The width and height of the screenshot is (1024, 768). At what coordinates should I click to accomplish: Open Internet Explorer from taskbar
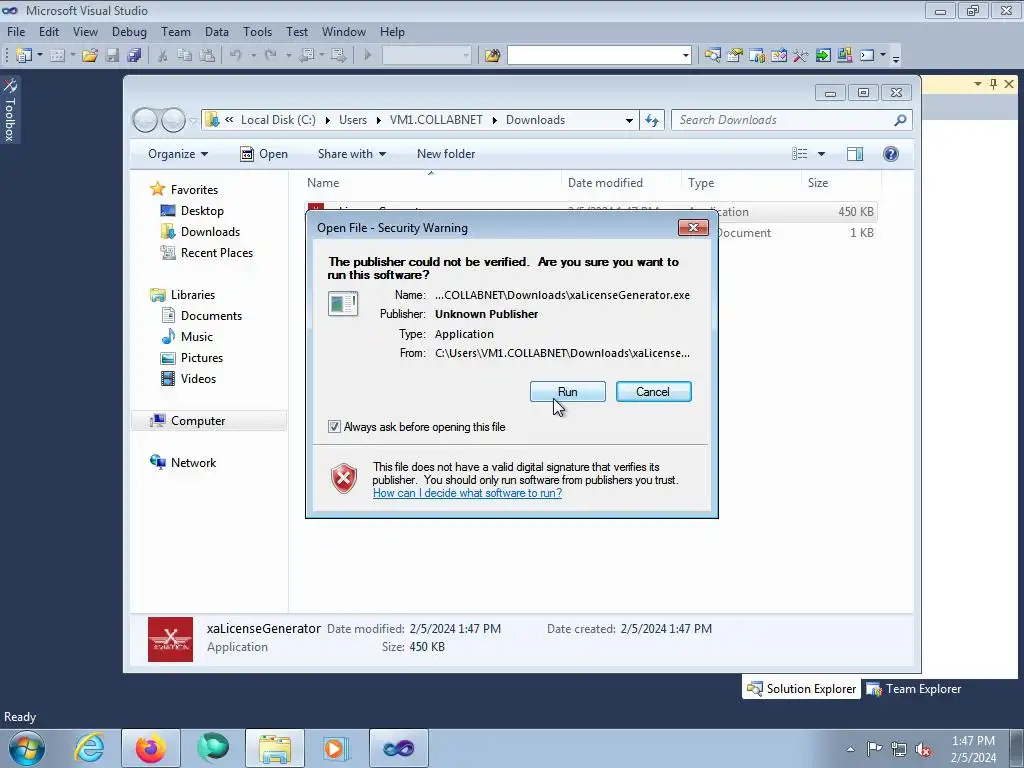point(89,748)
